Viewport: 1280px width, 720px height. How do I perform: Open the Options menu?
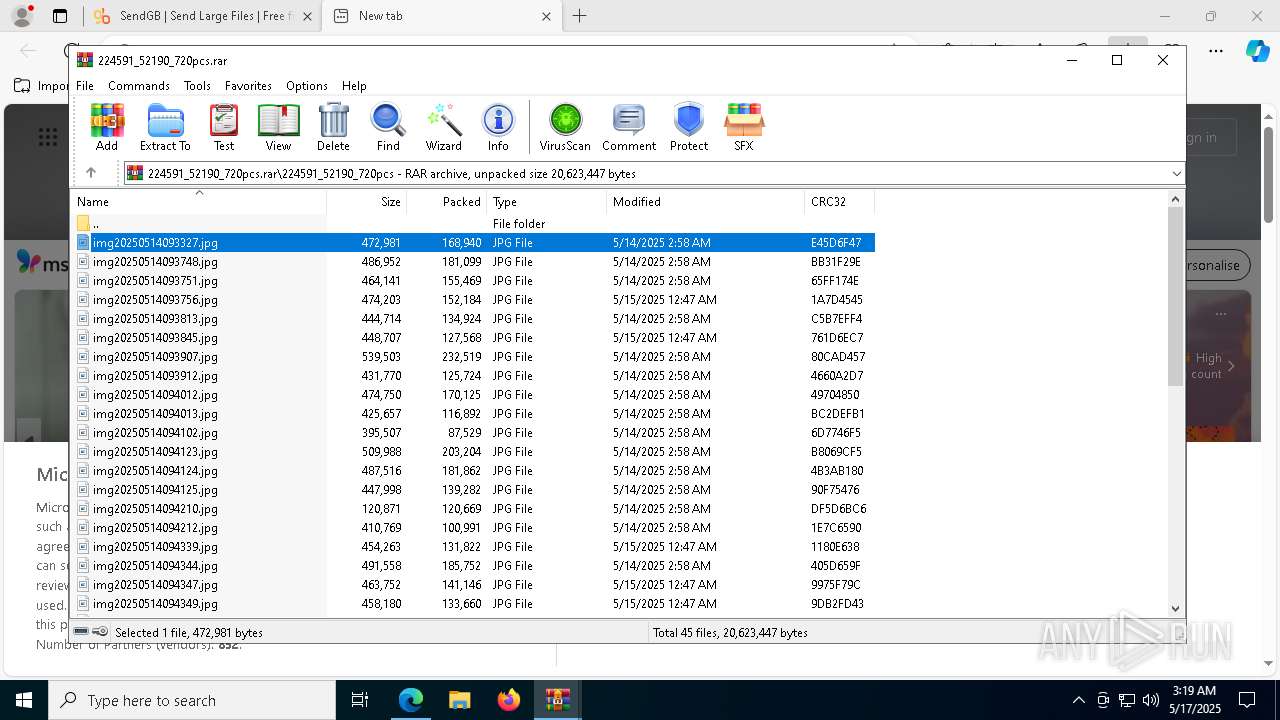pyautogui.click(x=307, y=86)
